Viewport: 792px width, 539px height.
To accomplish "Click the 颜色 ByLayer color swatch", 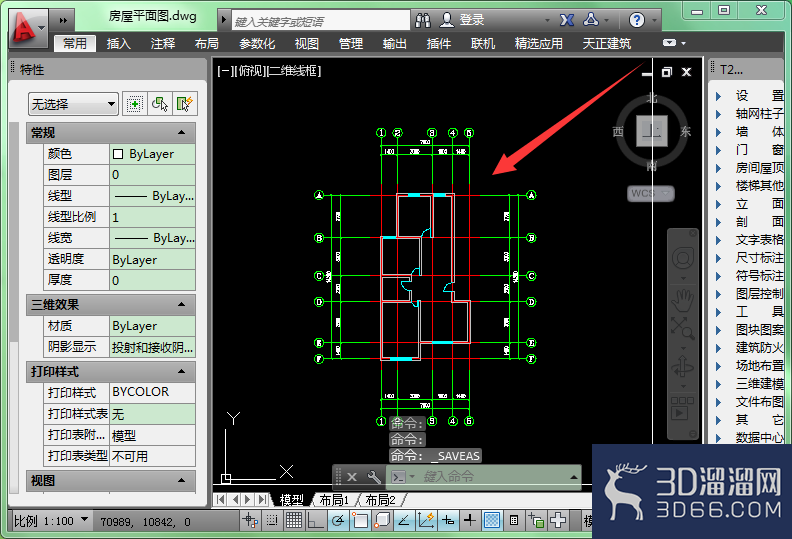I will [x=118, y=154].
